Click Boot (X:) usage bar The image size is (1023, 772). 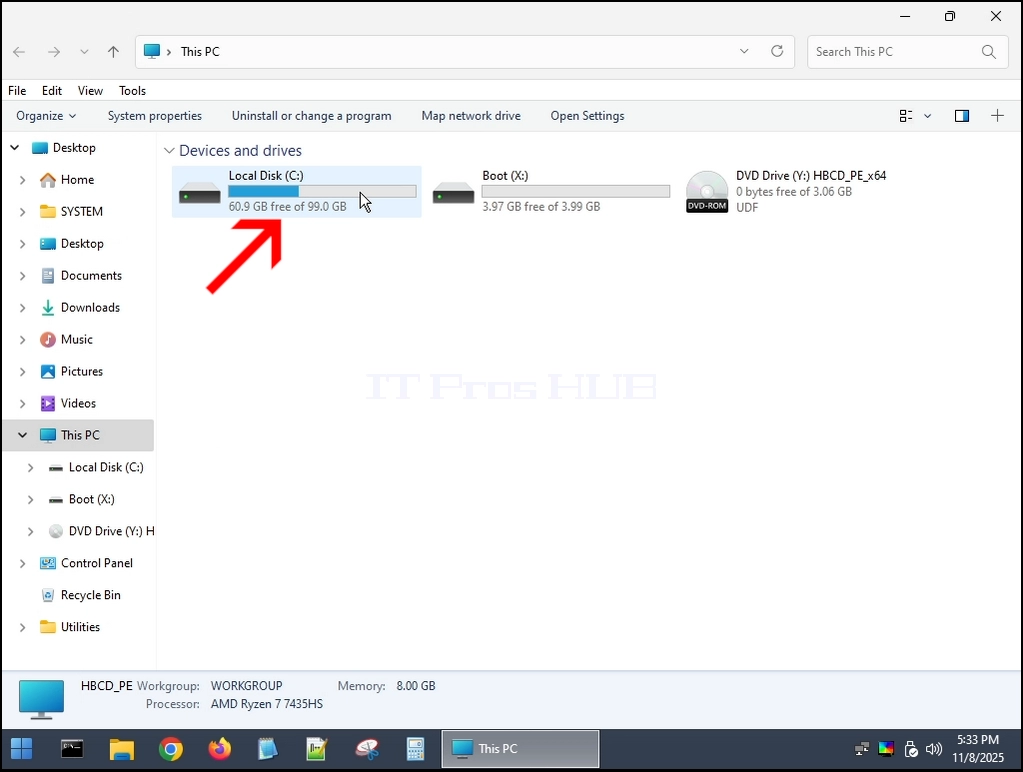click(576, 191)
